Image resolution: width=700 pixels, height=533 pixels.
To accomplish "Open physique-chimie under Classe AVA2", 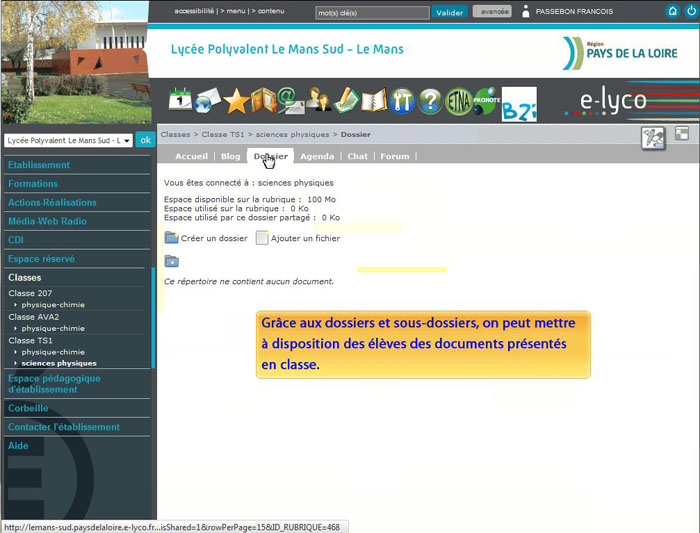I will pos(53,329).
